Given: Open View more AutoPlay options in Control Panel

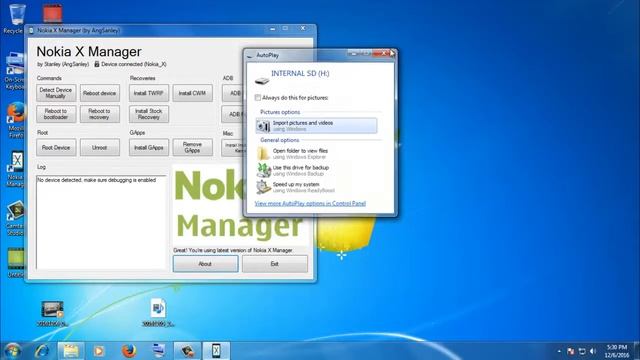Looking at the screenshot, I should (x=310, y=203).
